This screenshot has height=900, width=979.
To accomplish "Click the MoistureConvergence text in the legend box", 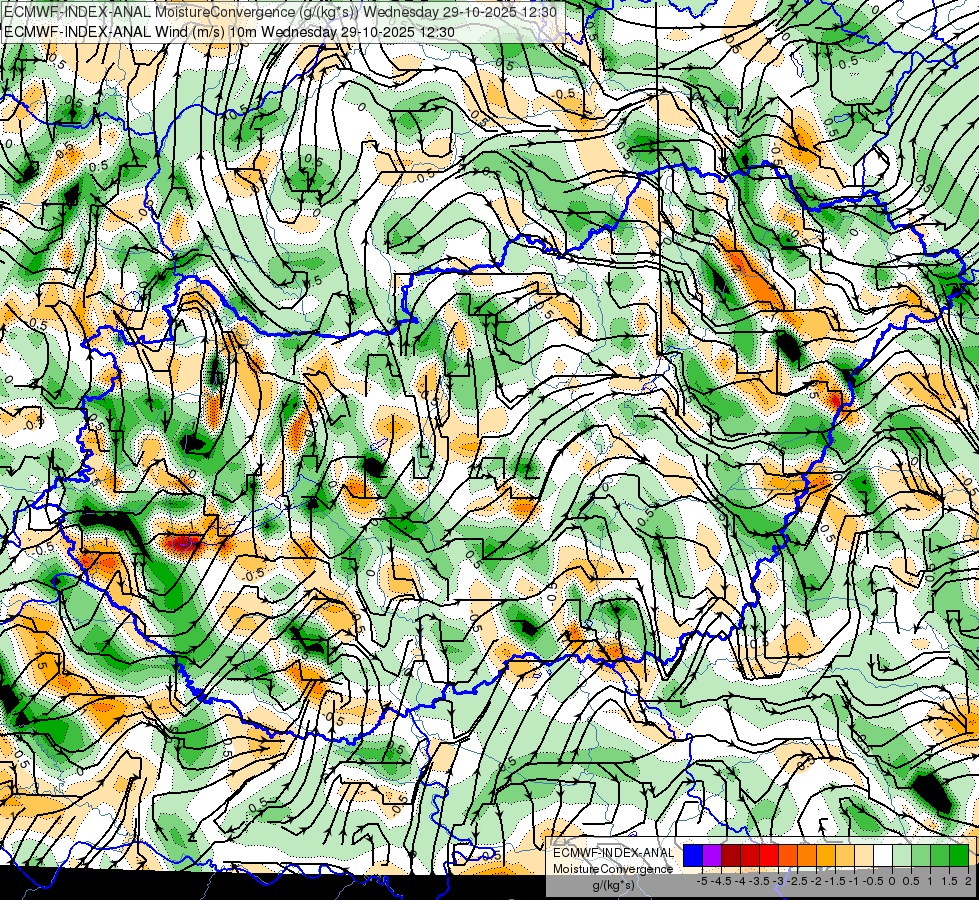I will pyautogui.click(x=613, y=869).
